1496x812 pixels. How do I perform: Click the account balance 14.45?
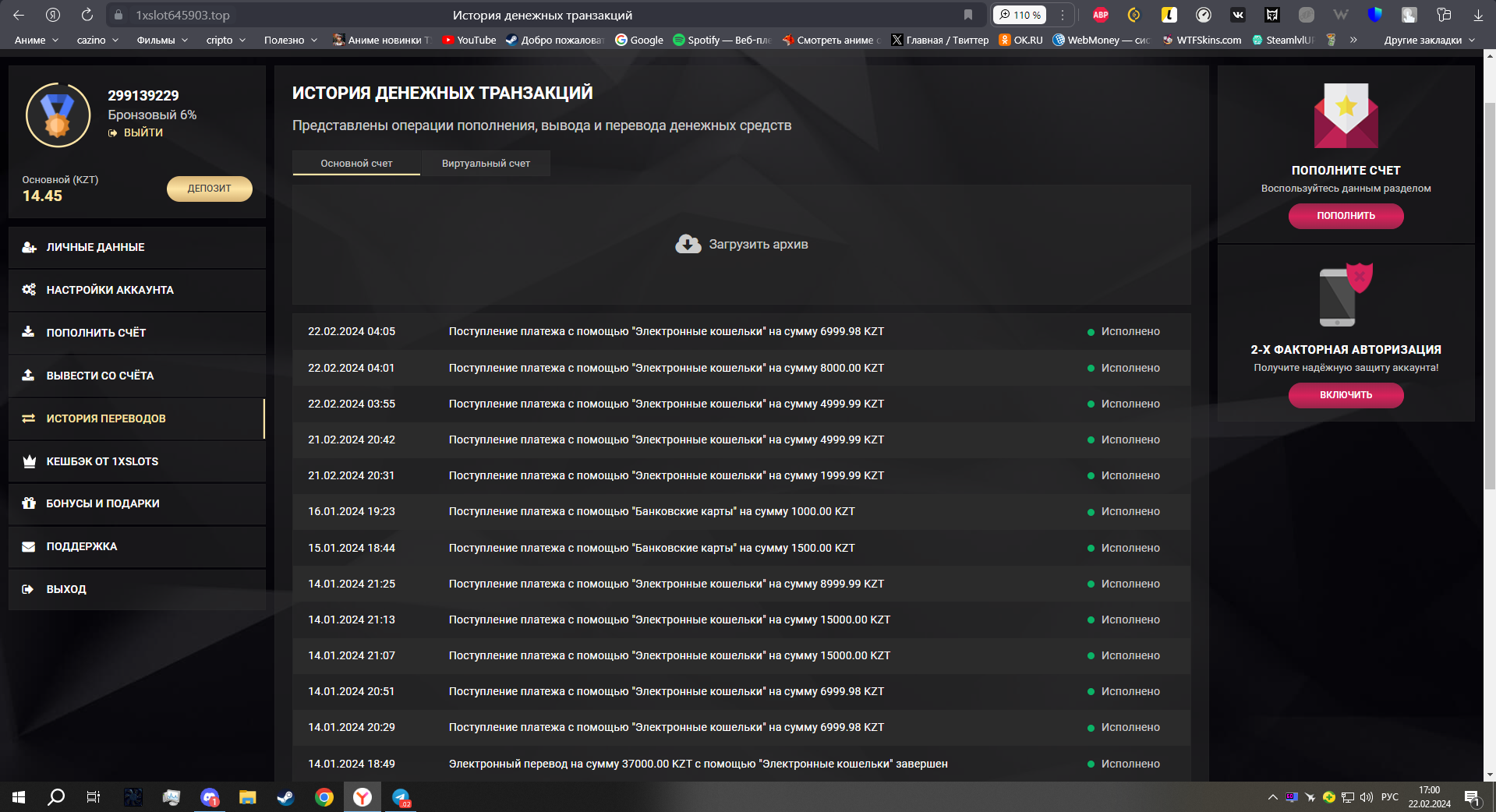point(42,196)
